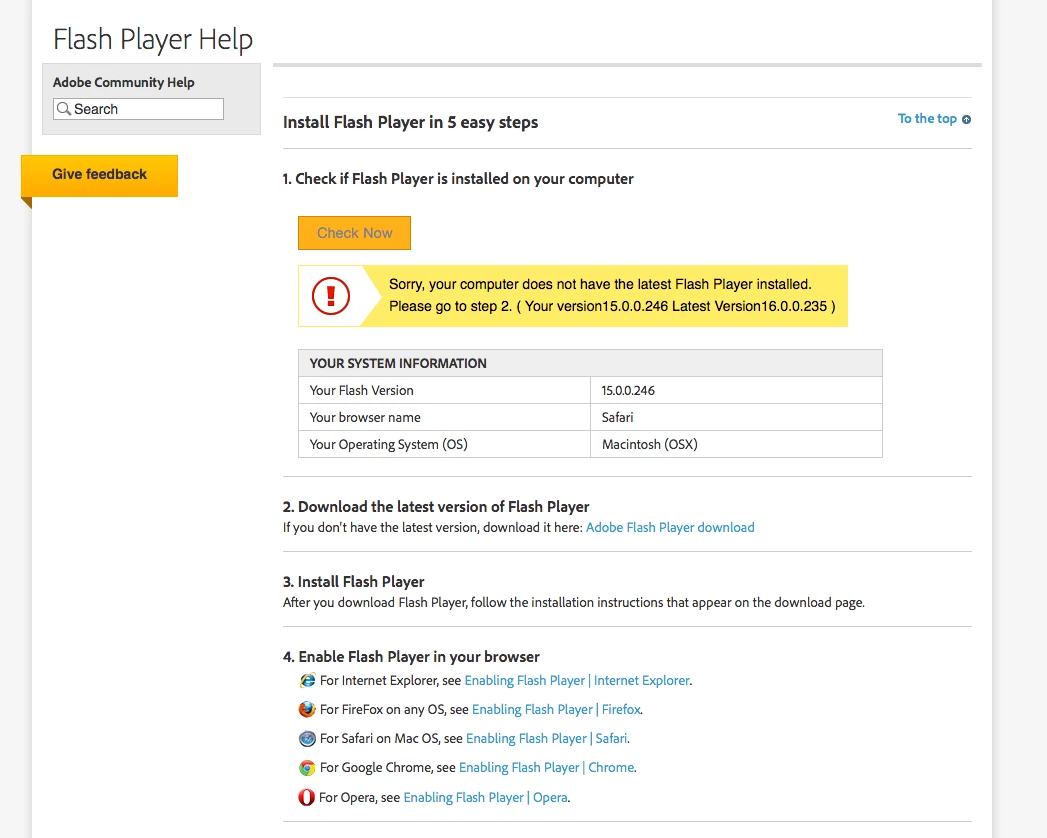Viewport: 1047px width, 838px height.
Task: Click the Adobe Community Help label
Action: pyautogui.click(x=124, y=82)
